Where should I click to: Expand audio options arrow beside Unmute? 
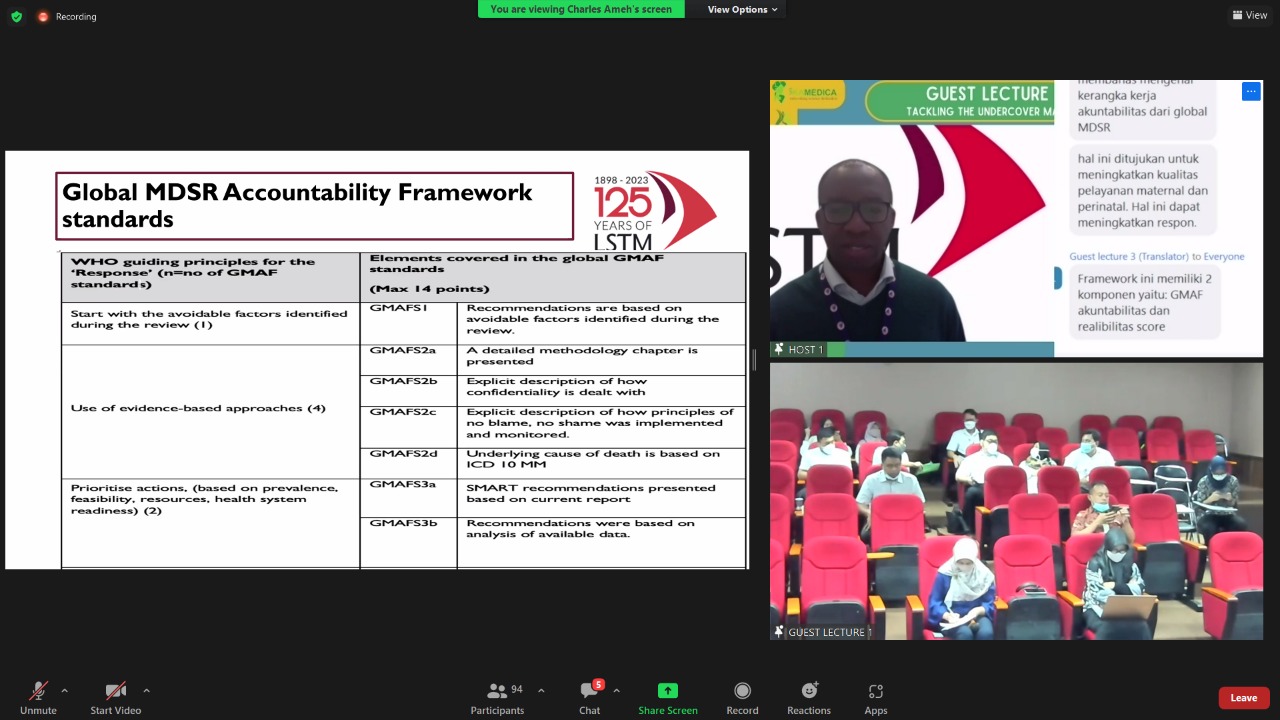[x=64, y=690]
